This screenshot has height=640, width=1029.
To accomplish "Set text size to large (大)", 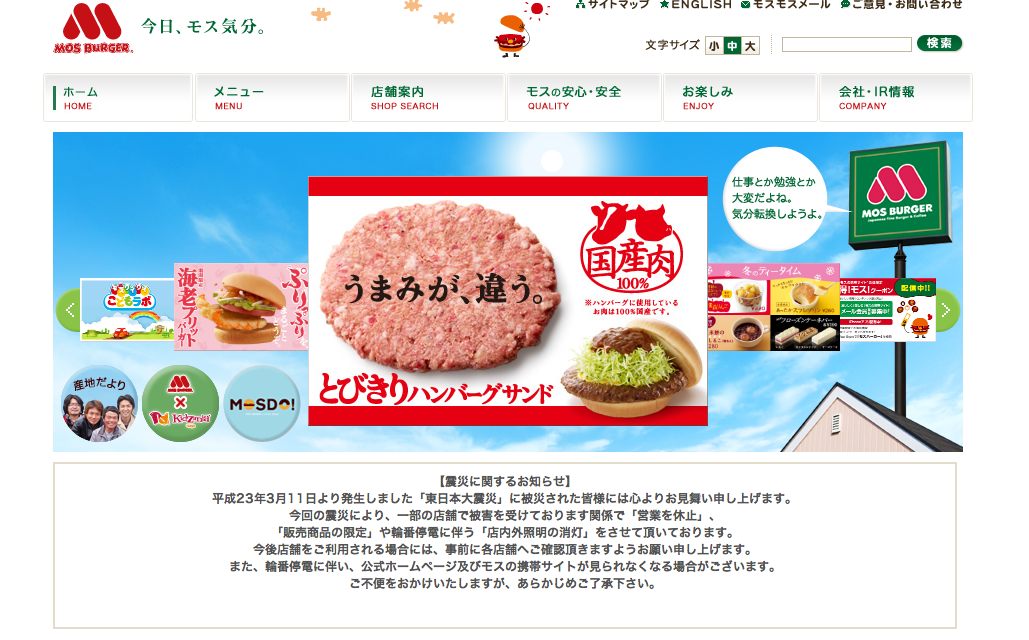I will (750, 45).
